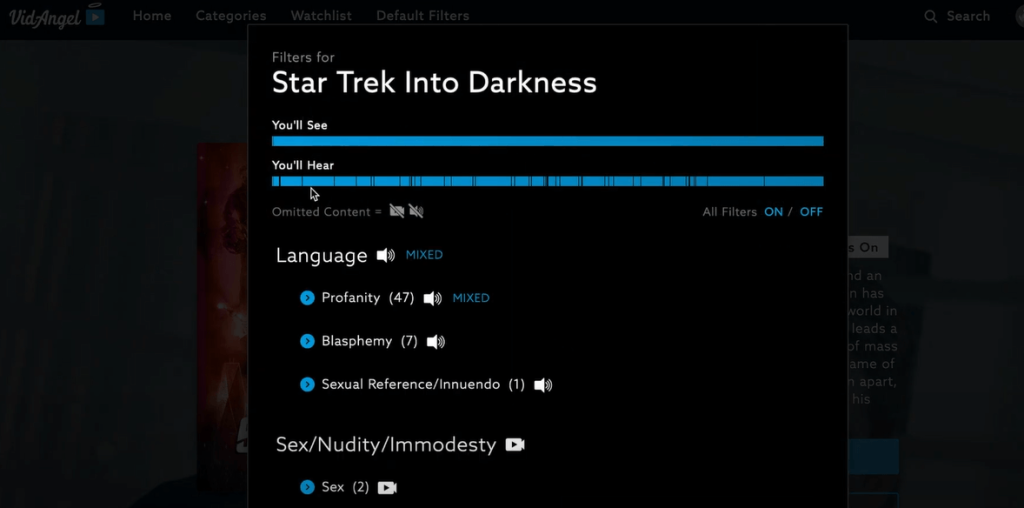Toggle the MIXED setting for Profanity
The width and height of the screenshot is (1024, 508).
point(471,298)
